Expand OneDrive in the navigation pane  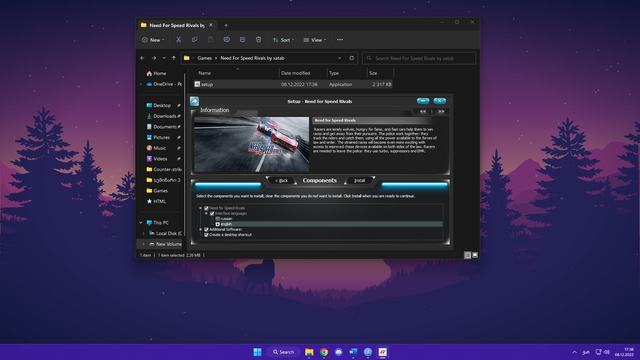coord(141,84)
